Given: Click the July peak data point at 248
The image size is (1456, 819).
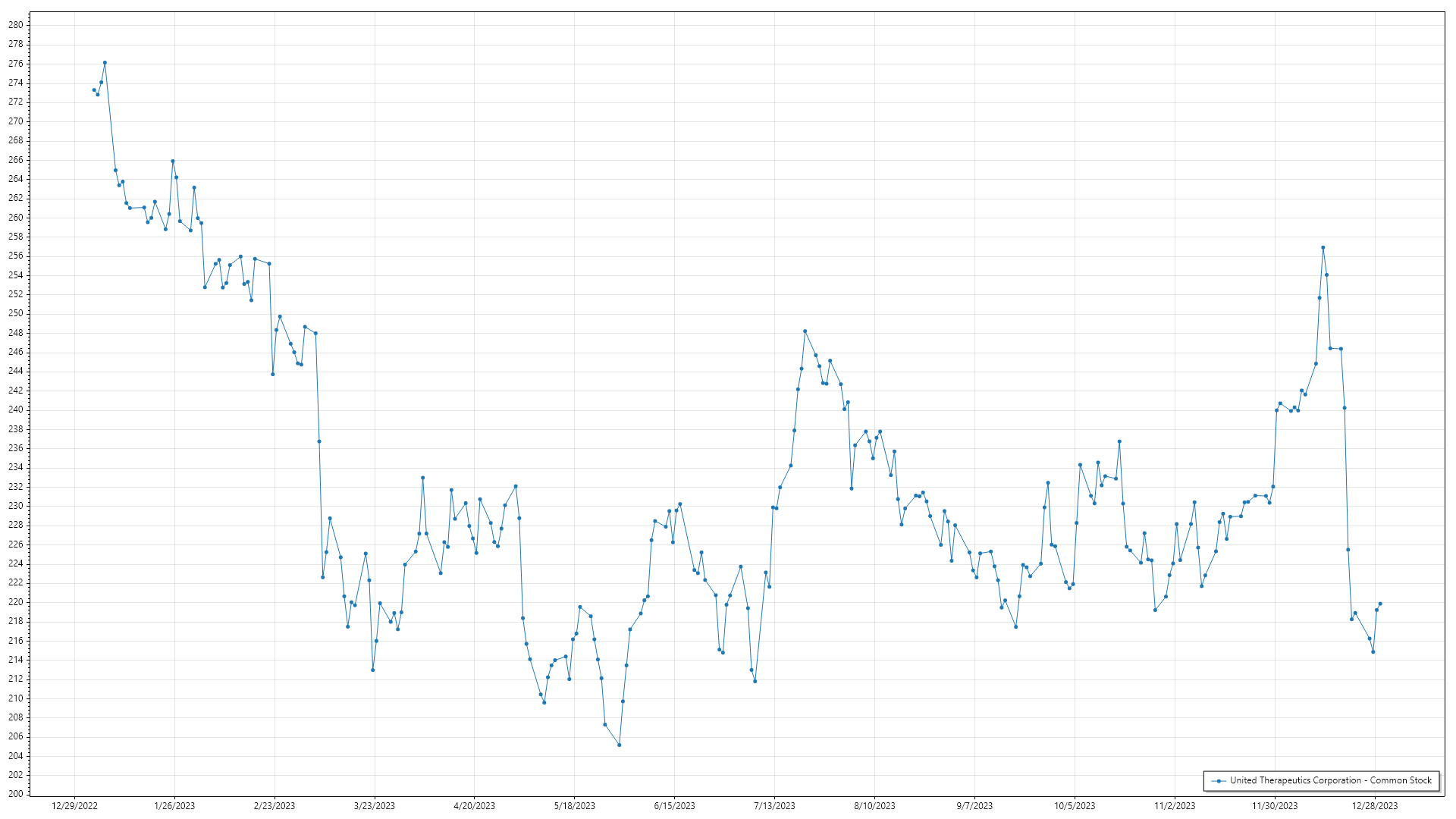Looking at the screenshot, I should pos(805,331).
